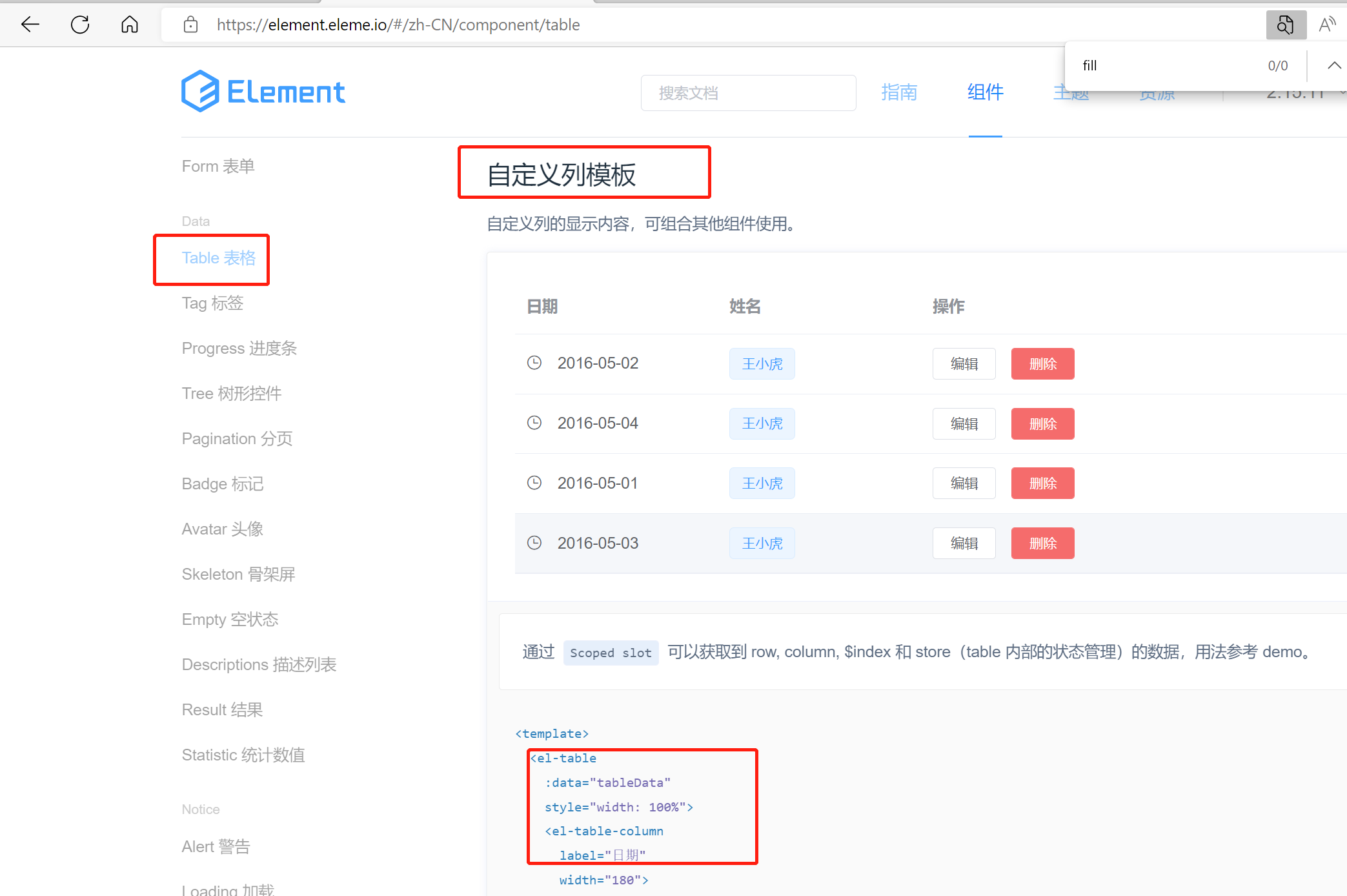
Task: Click the page refresh icon
Action: 80,25
